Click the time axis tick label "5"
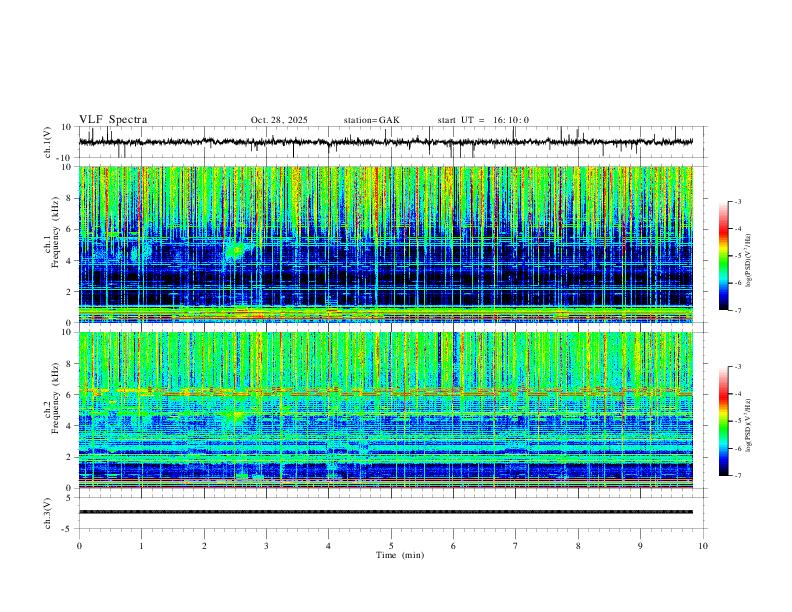The width and height of the screenshot is (792, 612). (391, 546)
